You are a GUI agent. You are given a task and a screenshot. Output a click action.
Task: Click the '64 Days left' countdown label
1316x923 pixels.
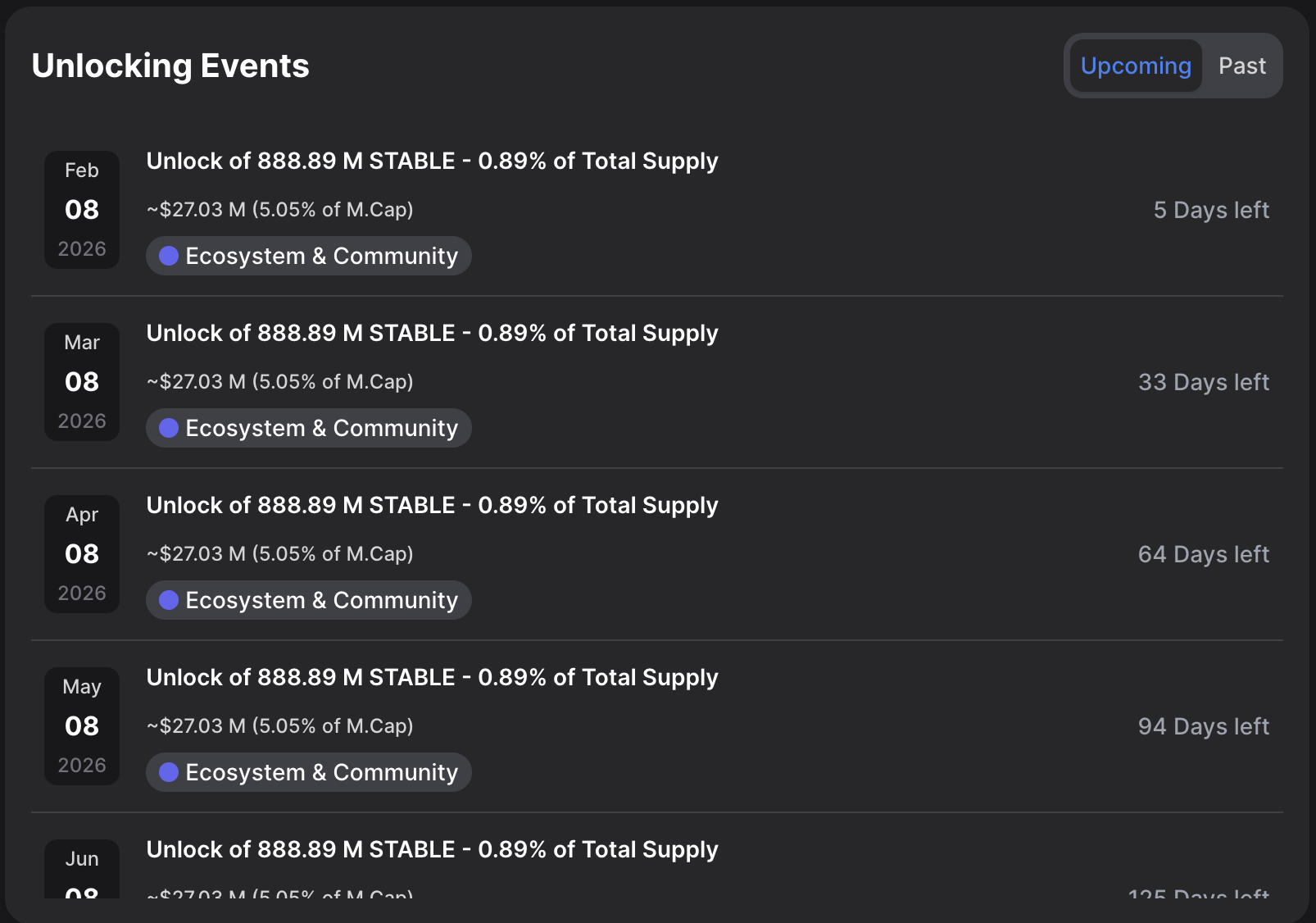pyautogui.click(x=1203, y=554)
